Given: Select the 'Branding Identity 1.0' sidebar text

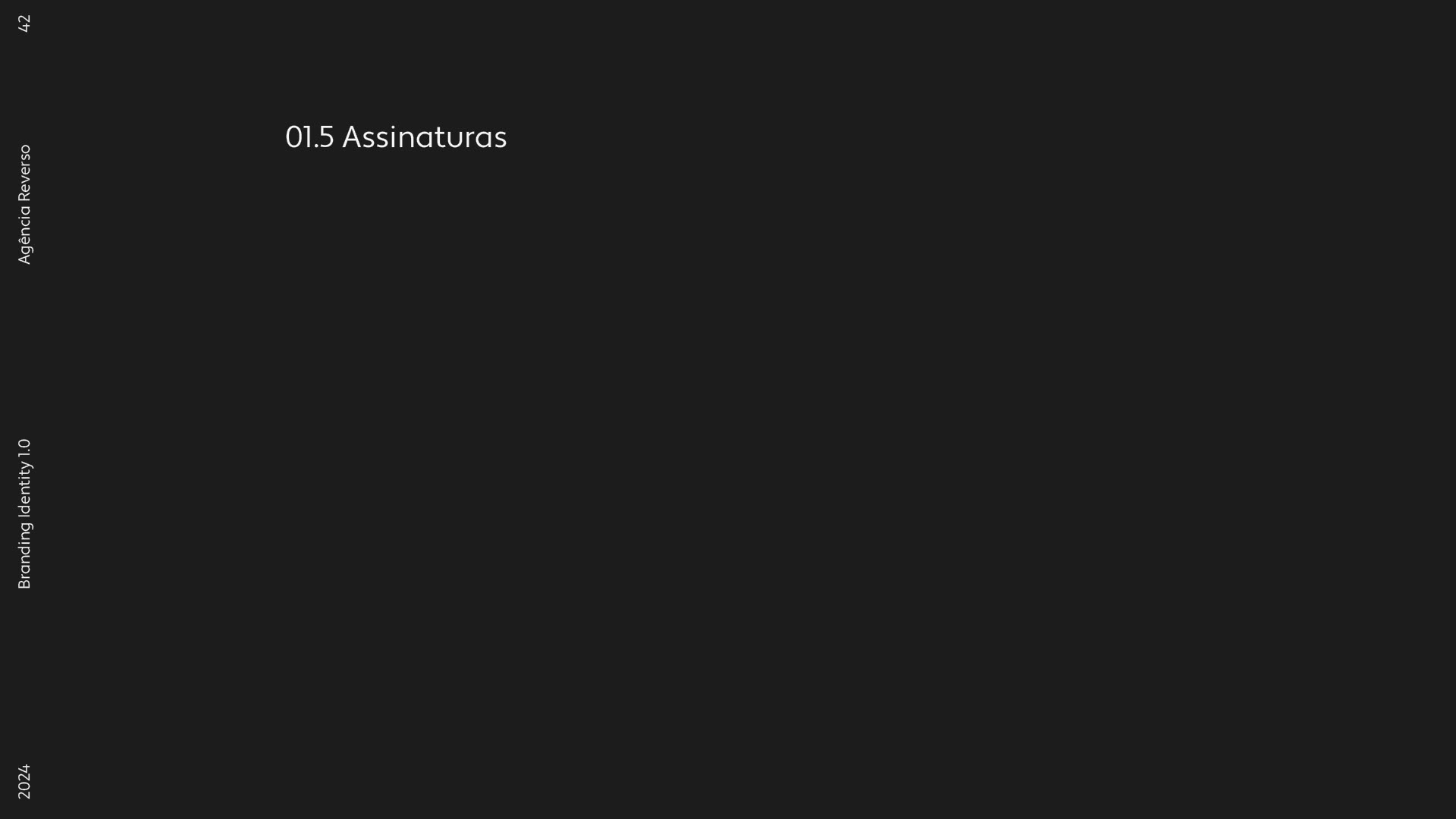Looking at the screenshot, I should (x=24, y=514).
